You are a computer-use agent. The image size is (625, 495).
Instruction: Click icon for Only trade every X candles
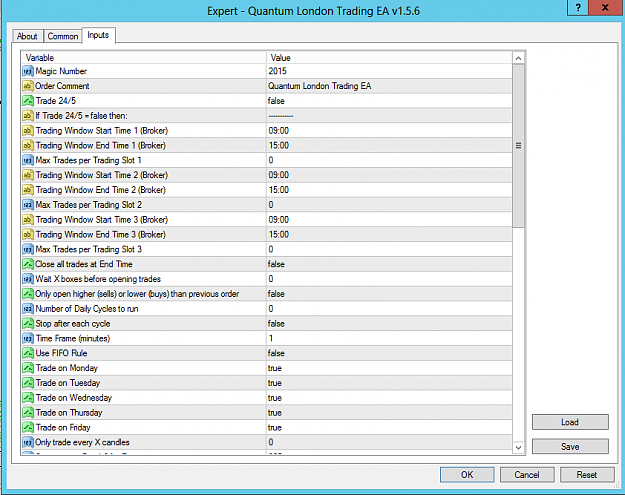(28, 442)
